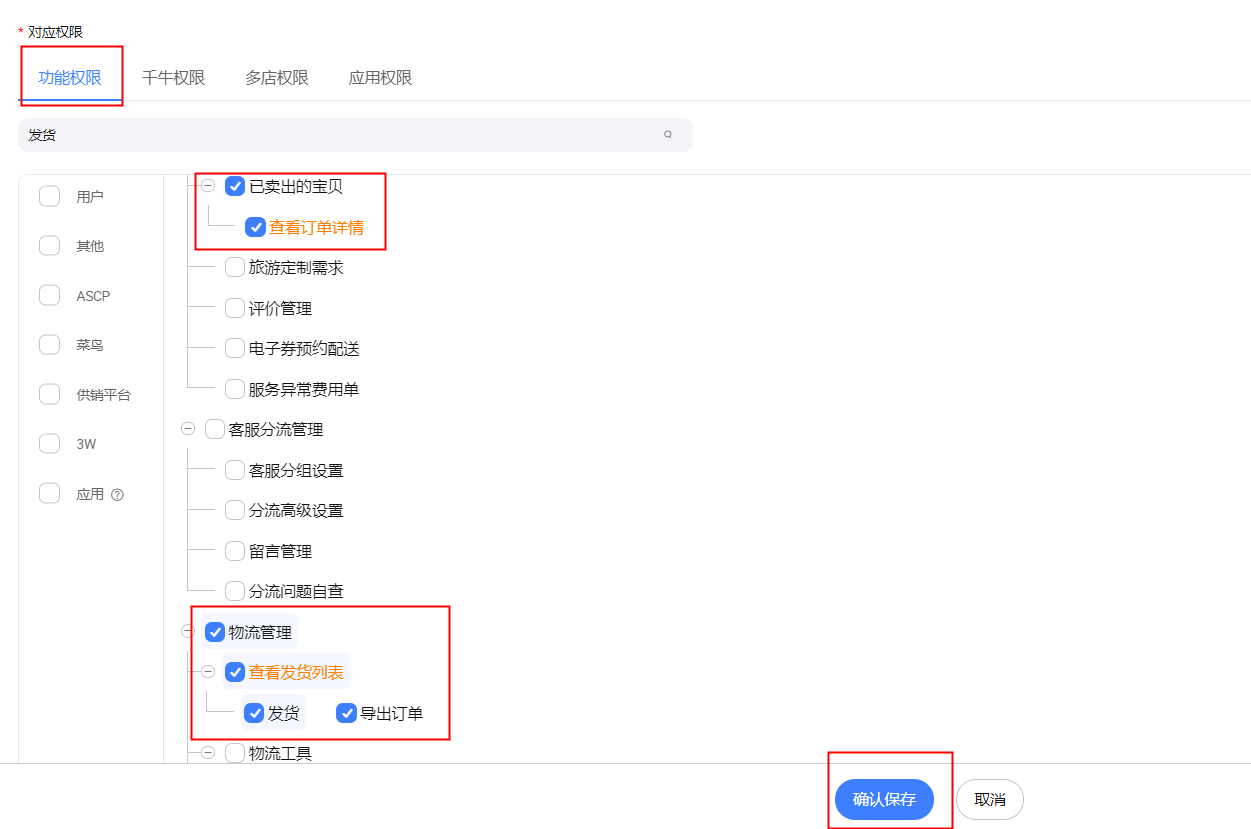
Task: Uncheck the 查看订单详情 checkbox
Action: (255, 227)
